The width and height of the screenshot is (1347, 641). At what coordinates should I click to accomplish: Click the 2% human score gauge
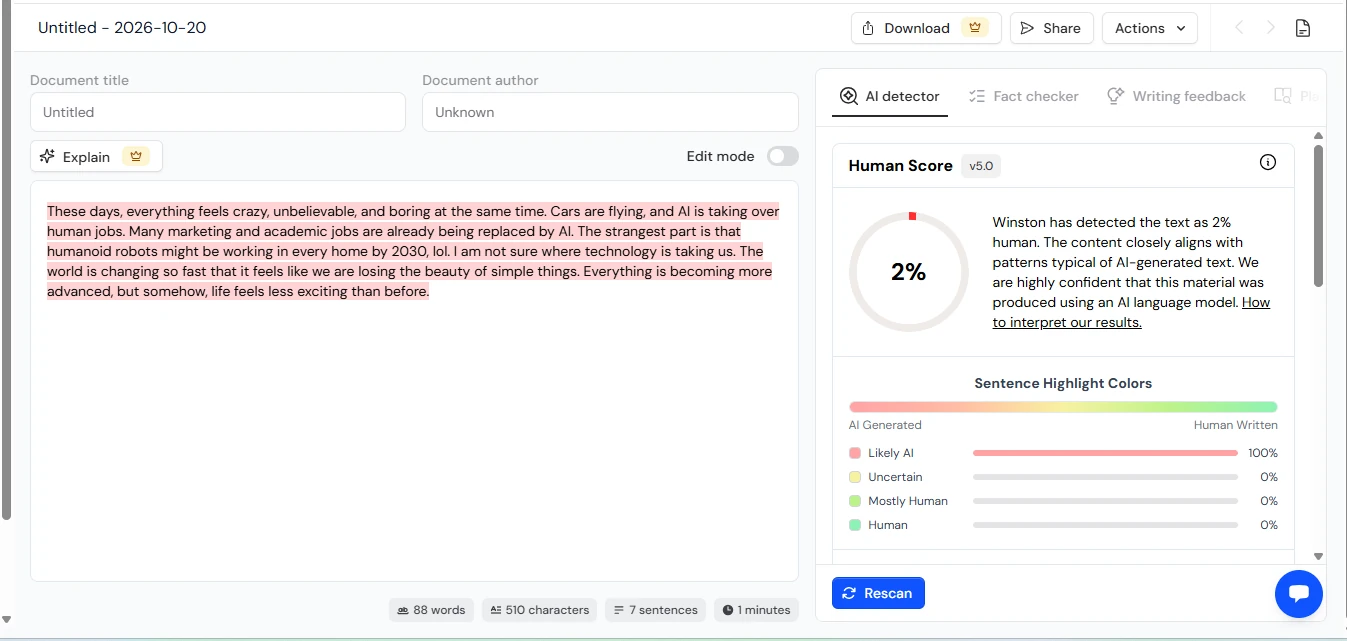pos(908,272)
